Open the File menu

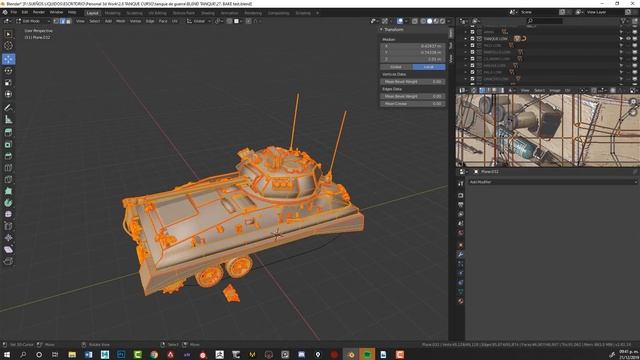coord(14,12)
